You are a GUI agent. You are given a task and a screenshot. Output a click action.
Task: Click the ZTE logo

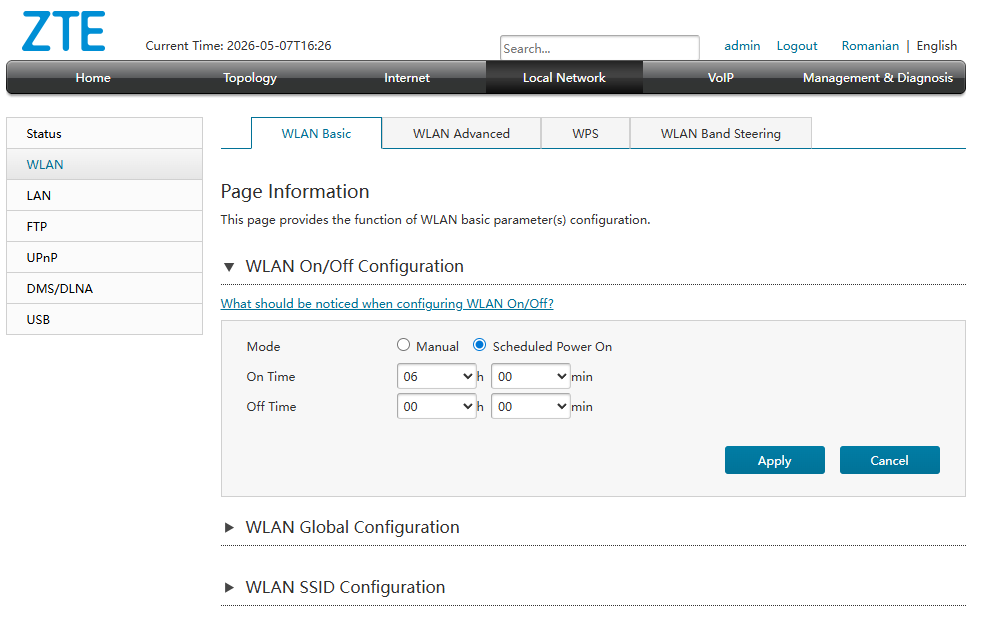pyautogui.click(x=64, y=31)
